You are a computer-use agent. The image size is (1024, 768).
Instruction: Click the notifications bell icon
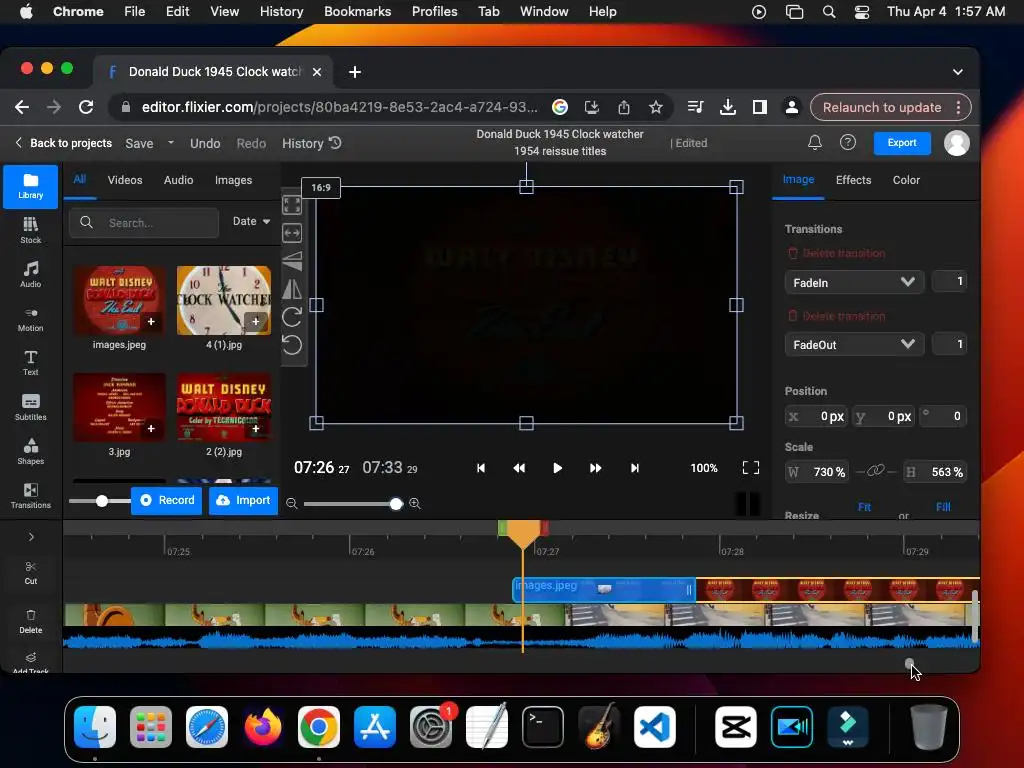point(814,142)
